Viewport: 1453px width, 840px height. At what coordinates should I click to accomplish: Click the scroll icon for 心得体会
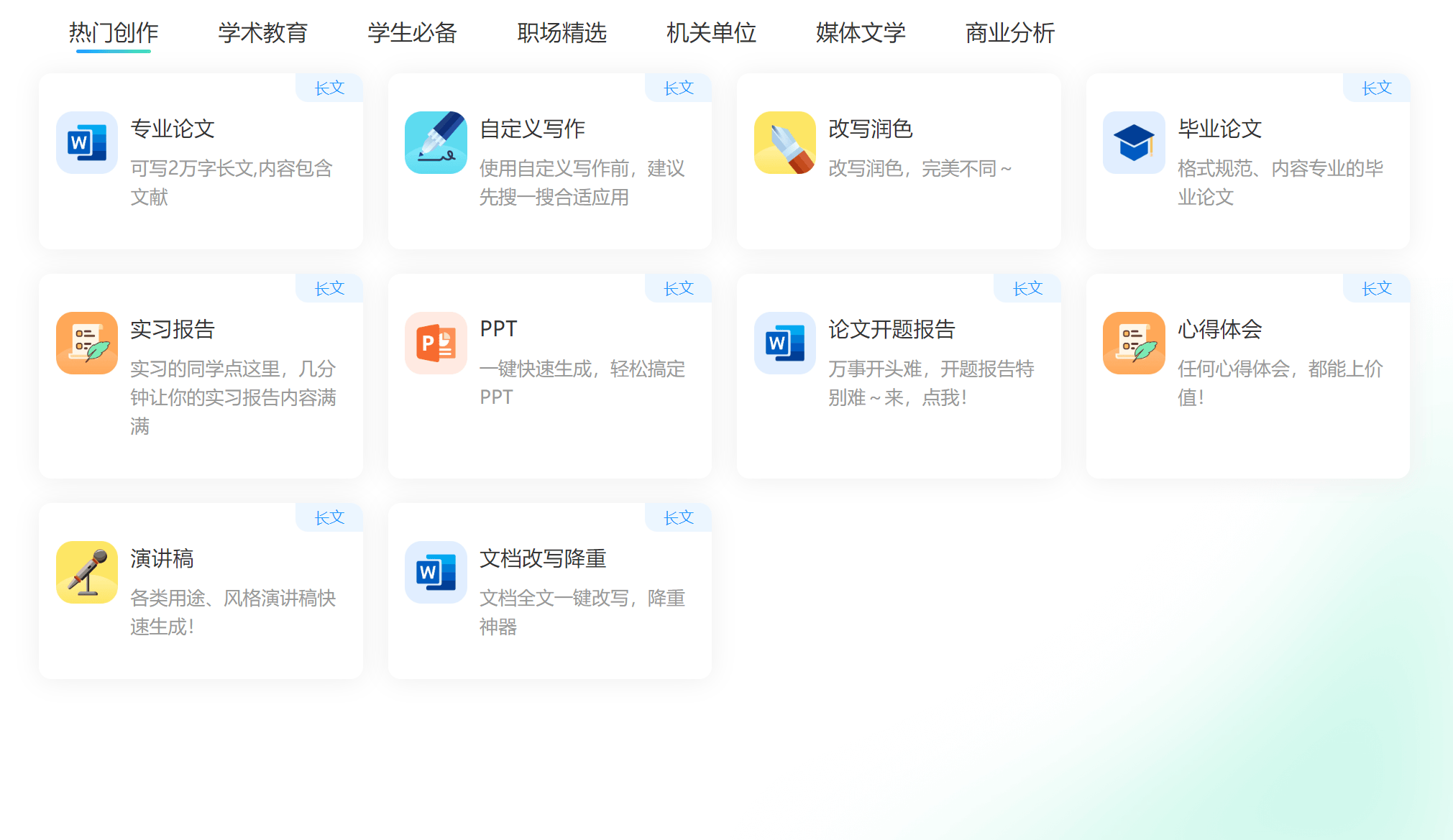point(1134,343)
